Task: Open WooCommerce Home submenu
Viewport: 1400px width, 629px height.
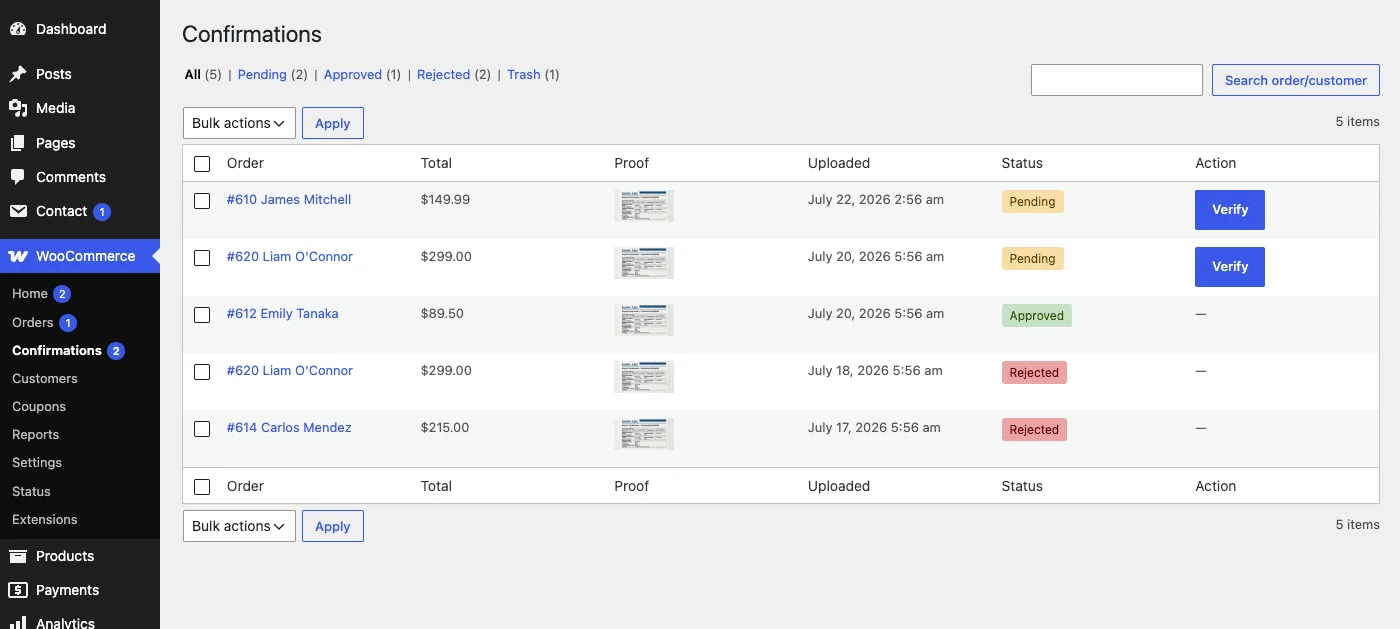Action: point(30,294)
